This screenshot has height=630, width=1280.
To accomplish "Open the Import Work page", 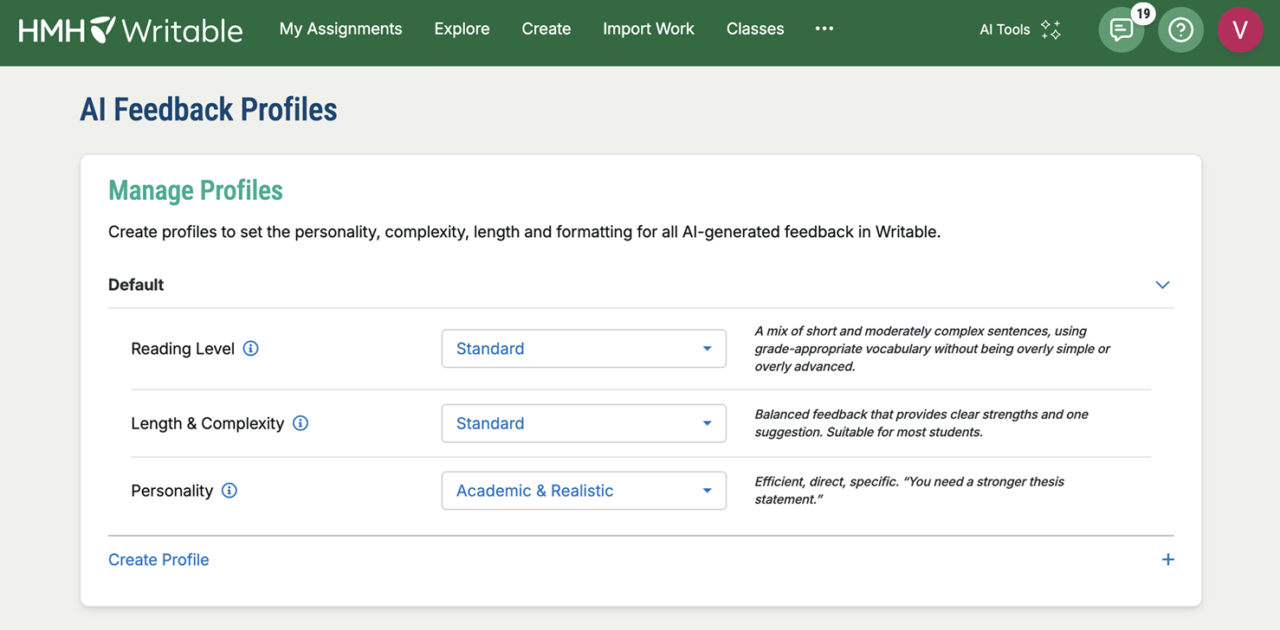I will coord(648,29).
